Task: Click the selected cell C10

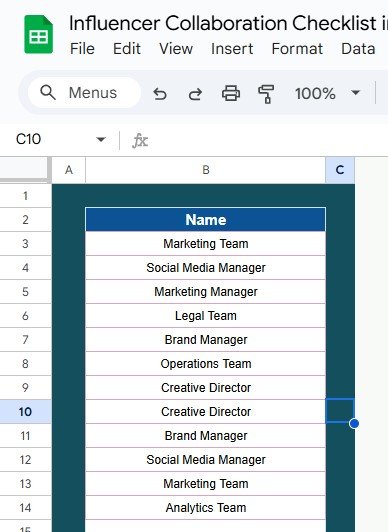Action: pyautogui.click(x=340, y=411)
